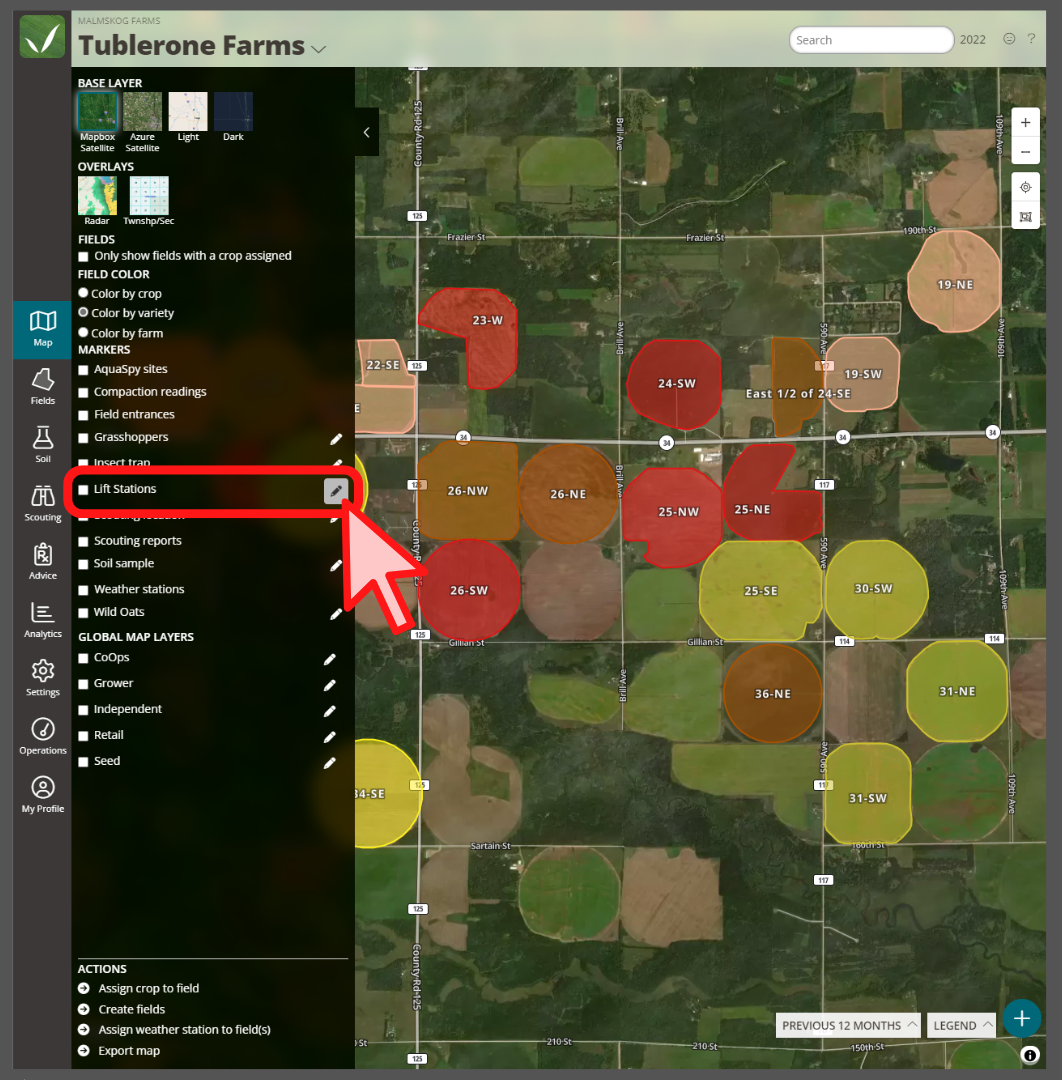Expand the Previous 12 Months panel
The image size is (1062, 1080).
848,1025
